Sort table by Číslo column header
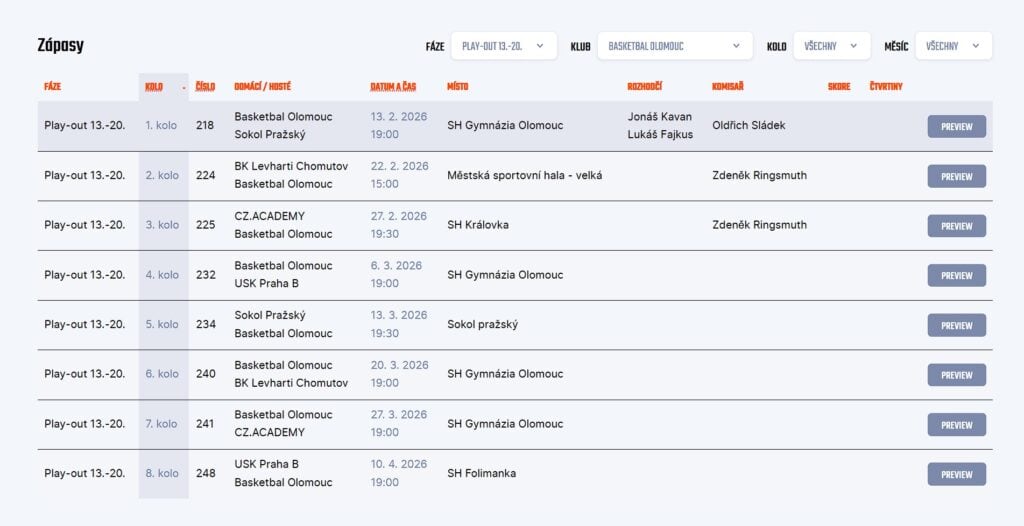The image size is (1024, 526). [x=205, y=87]
